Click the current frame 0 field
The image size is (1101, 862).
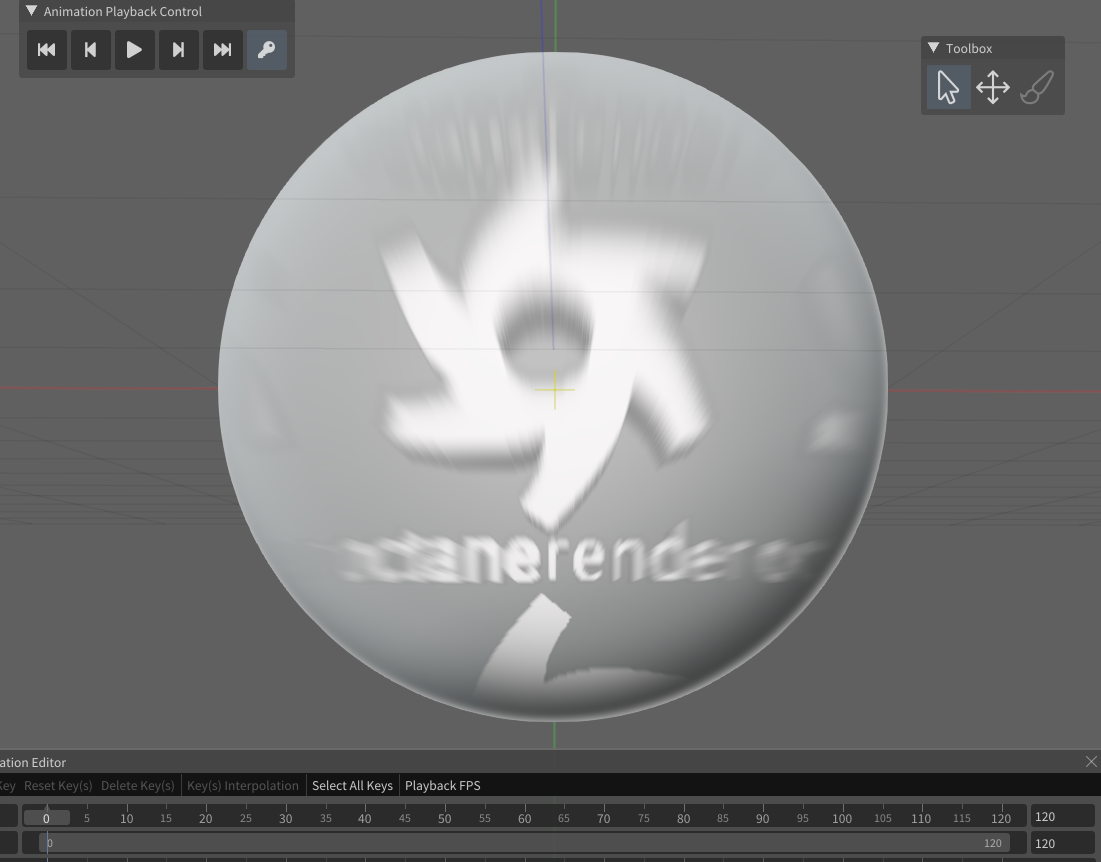(46, 818)
